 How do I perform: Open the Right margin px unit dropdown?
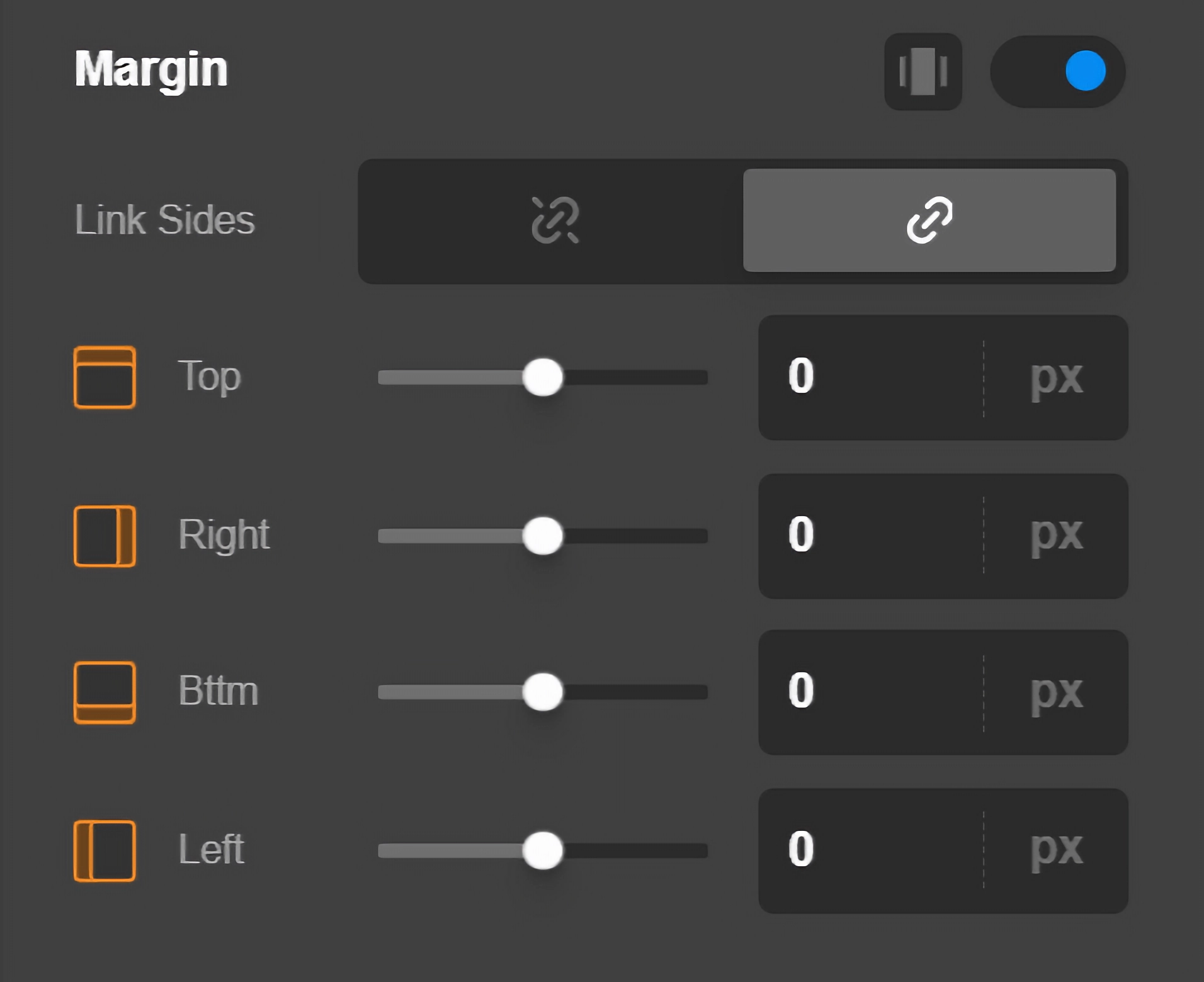pos(1056,536)
